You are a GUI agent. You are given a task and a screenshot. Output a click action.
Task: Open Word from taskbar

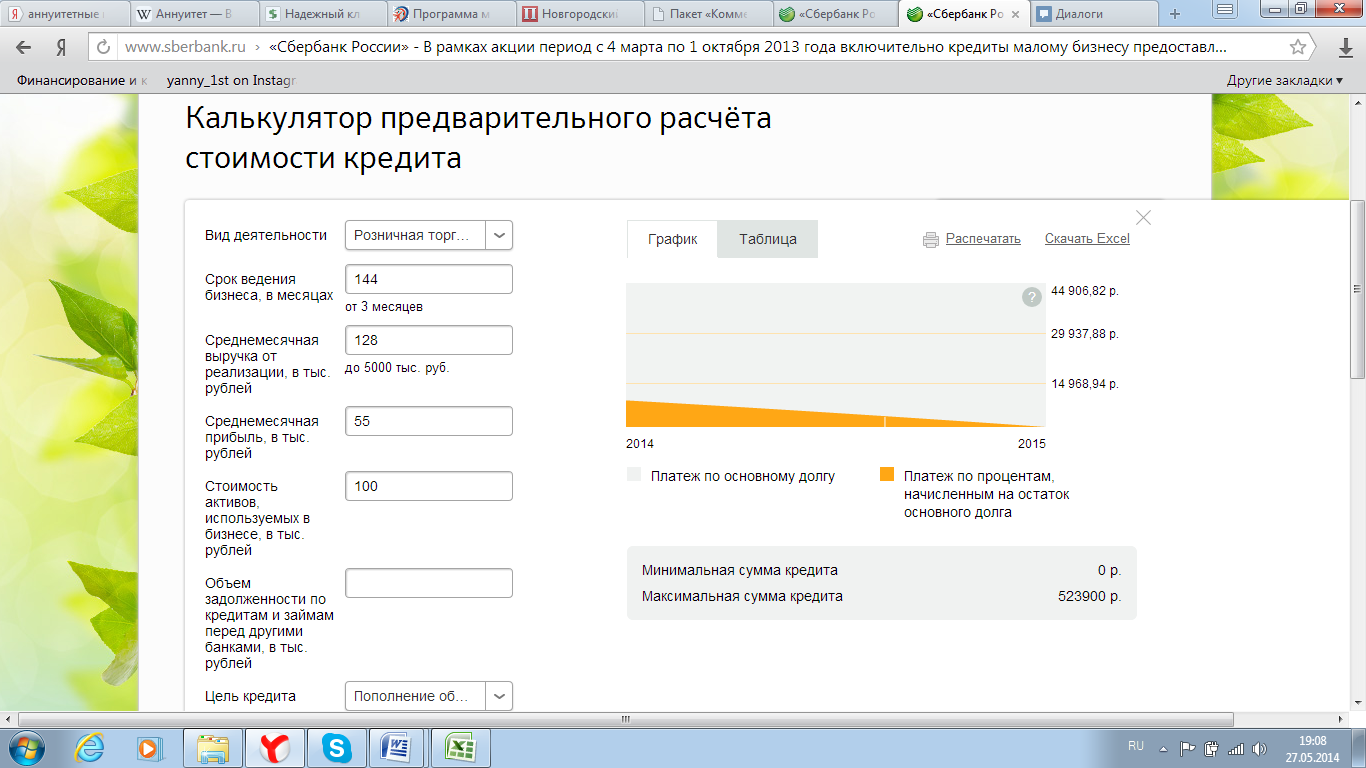pos(397,748)
